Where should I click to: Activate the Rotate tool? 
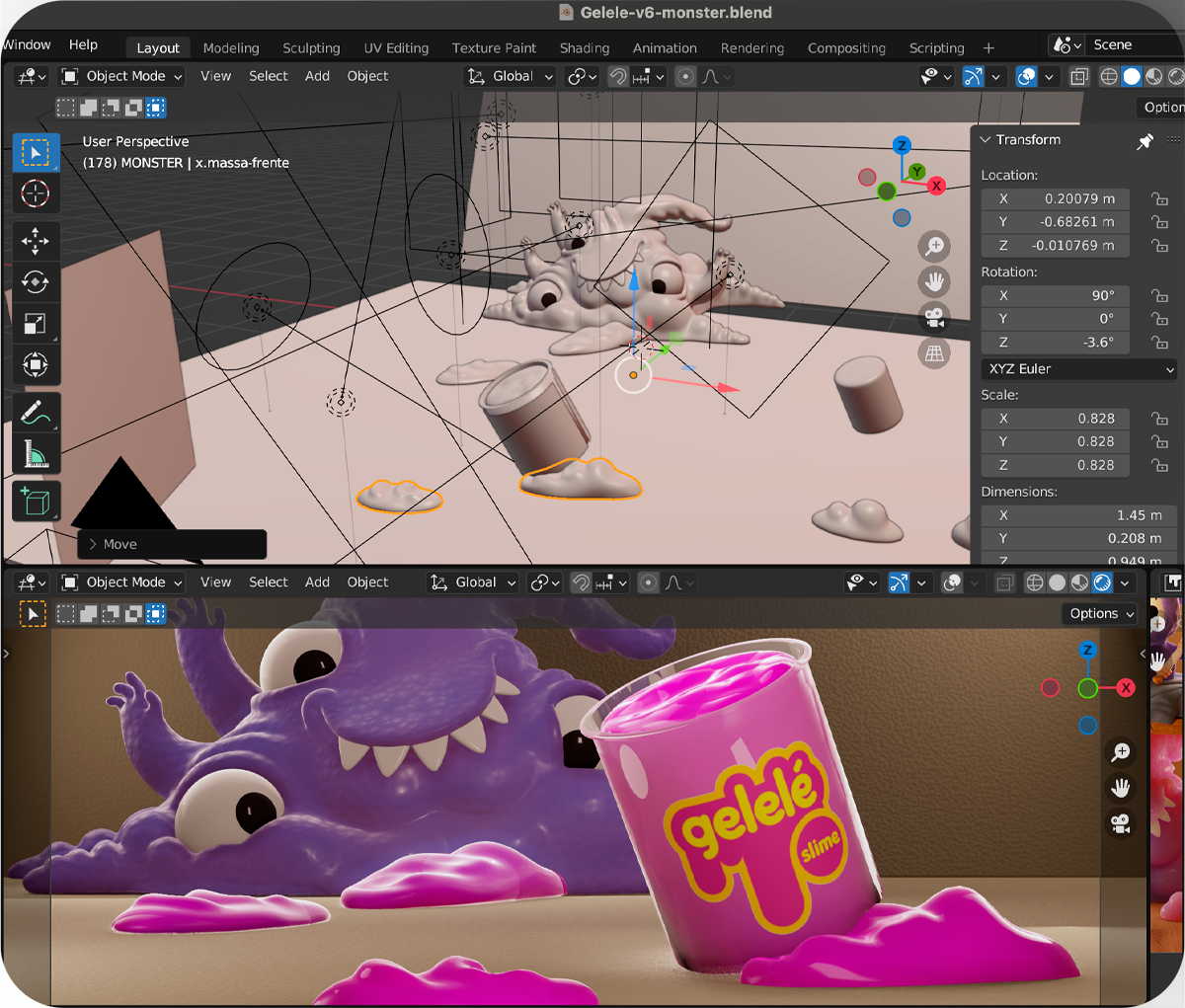[36, 282]
